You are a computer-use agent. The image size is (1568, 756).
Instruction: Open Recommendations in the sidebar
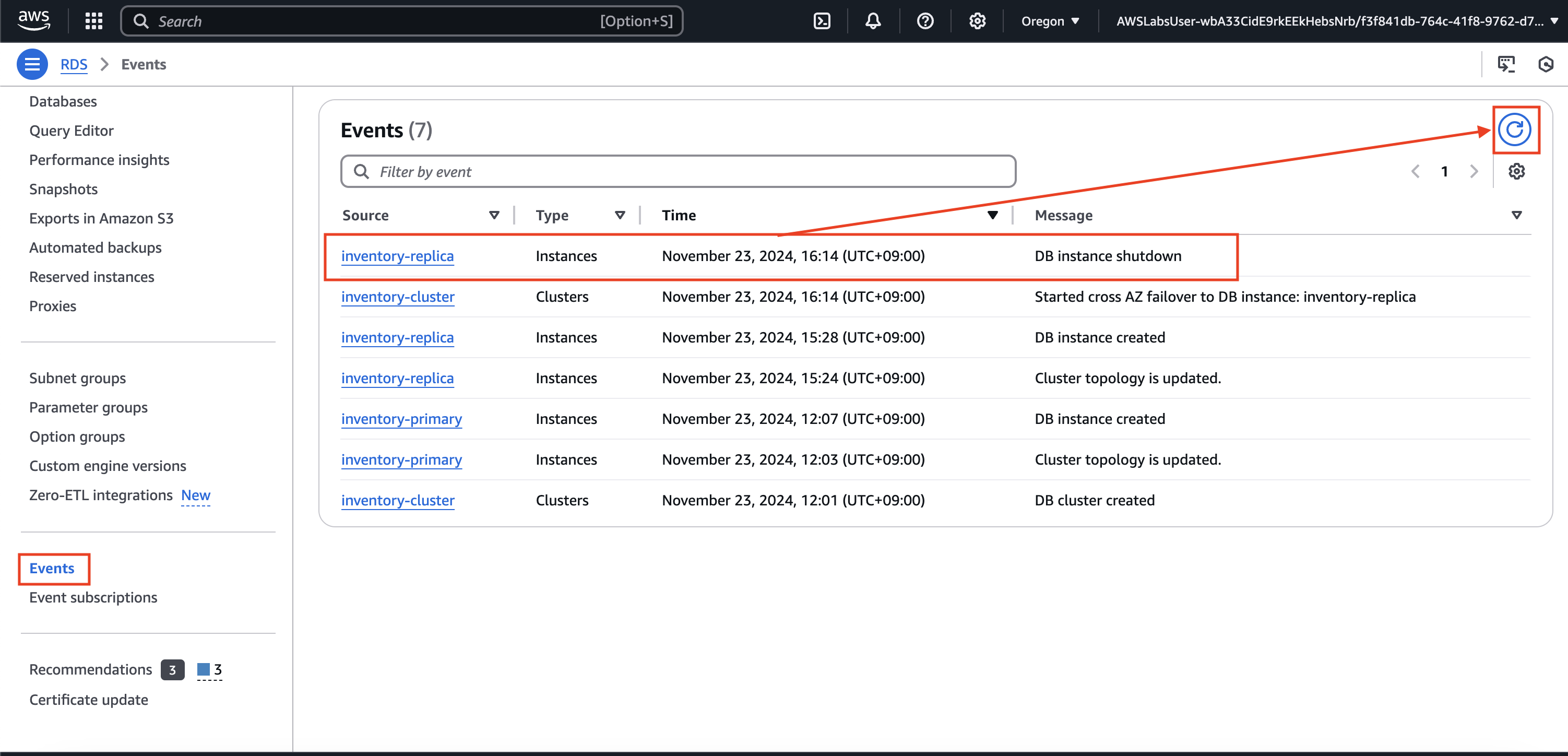(x=91, y=669)
